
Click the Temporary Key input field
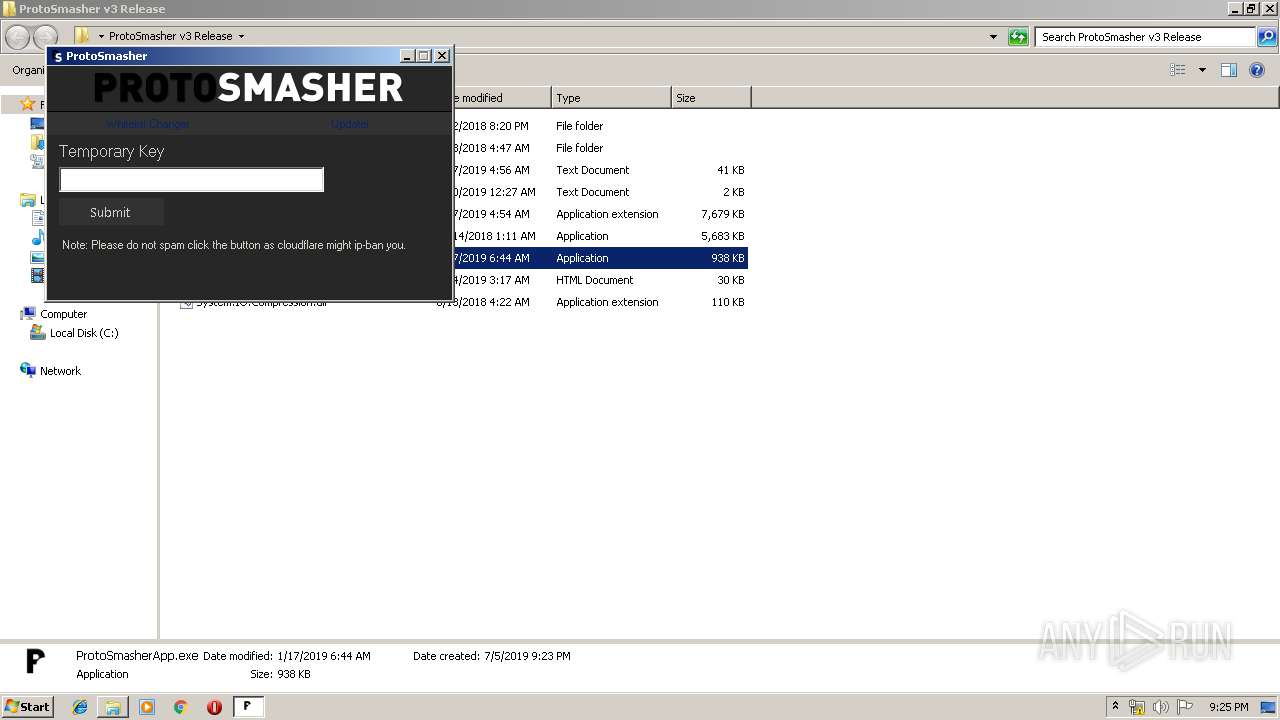(191, 180)
